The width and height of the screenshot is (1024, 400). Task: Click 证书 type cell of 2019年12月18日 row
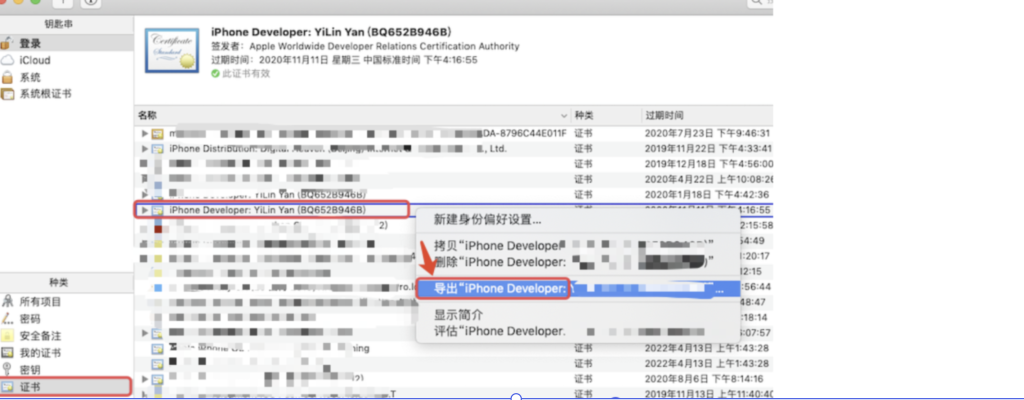coord(583,164)
